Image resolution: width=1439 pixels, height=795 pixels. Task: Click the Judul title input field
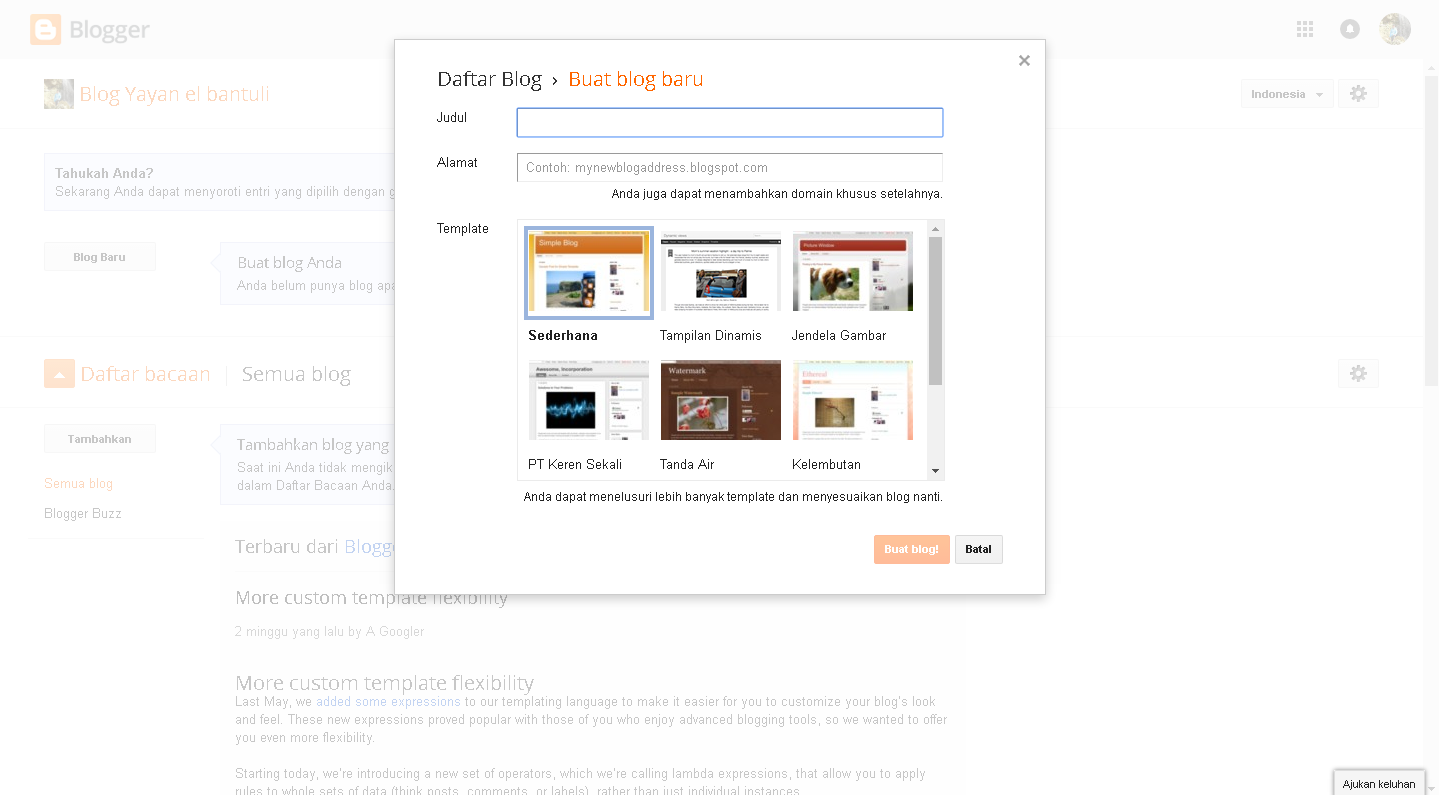coord(730,122)
